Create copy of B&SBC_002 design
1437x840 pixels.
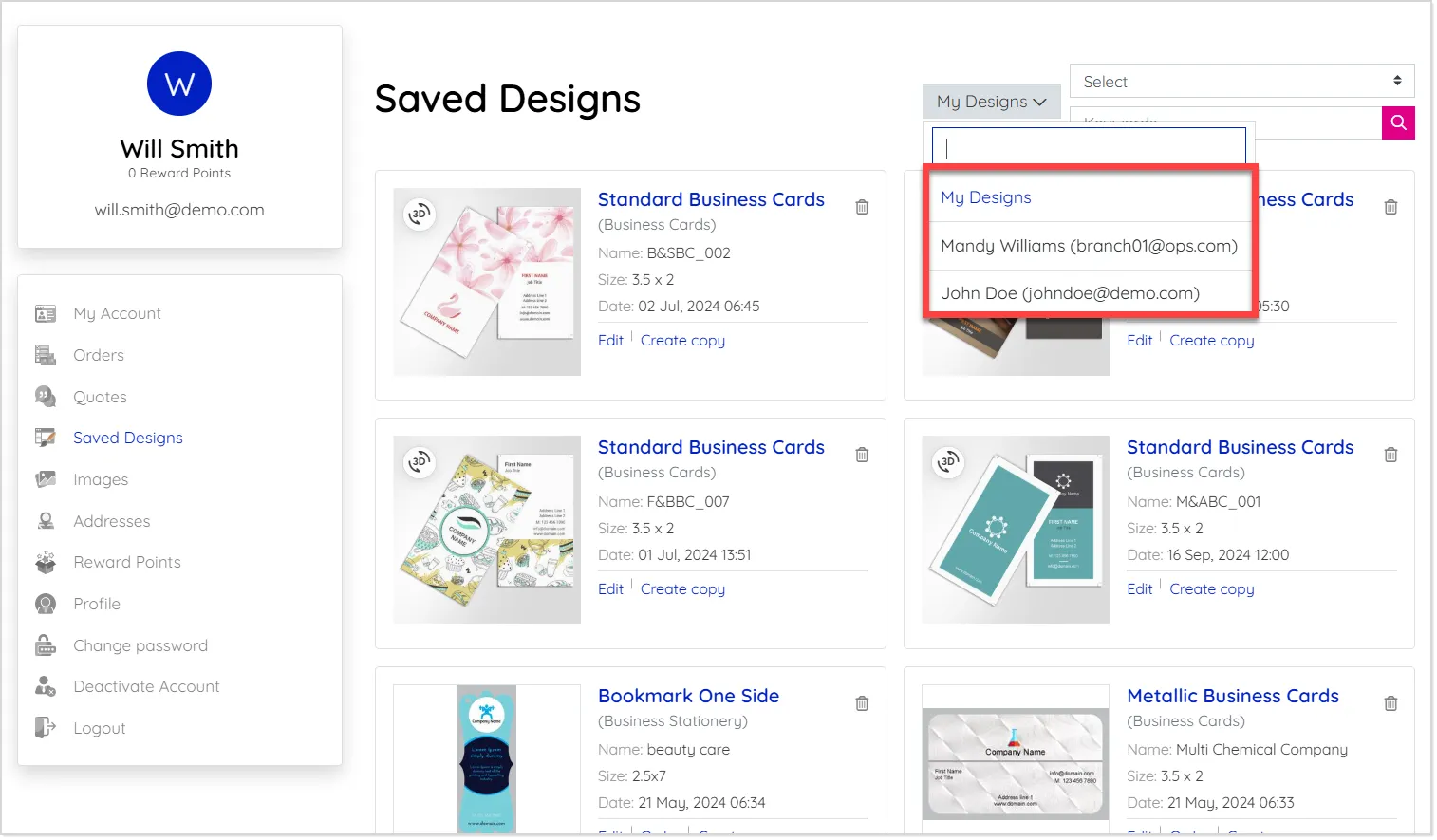682,341
